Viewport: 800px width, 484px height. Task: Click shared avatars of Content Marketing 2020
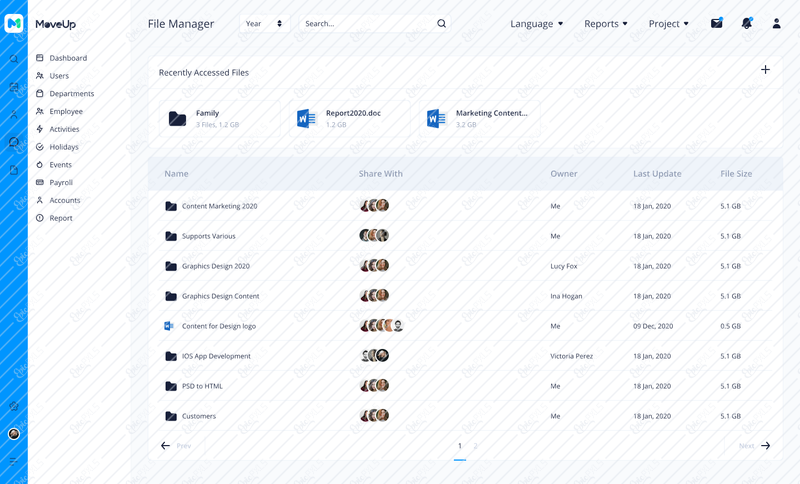click(374, 206)
